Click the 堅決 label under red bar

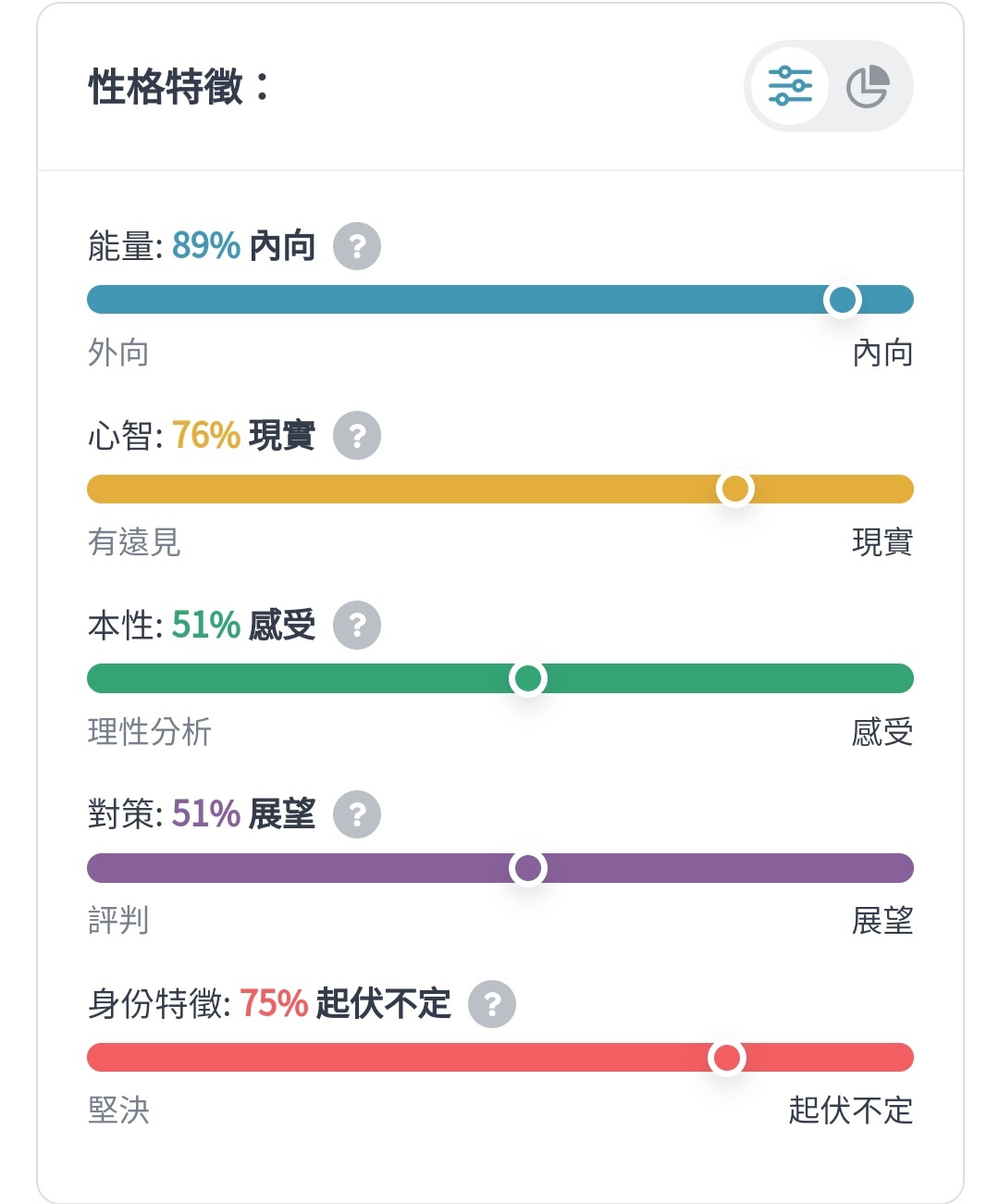[118, 1111]
